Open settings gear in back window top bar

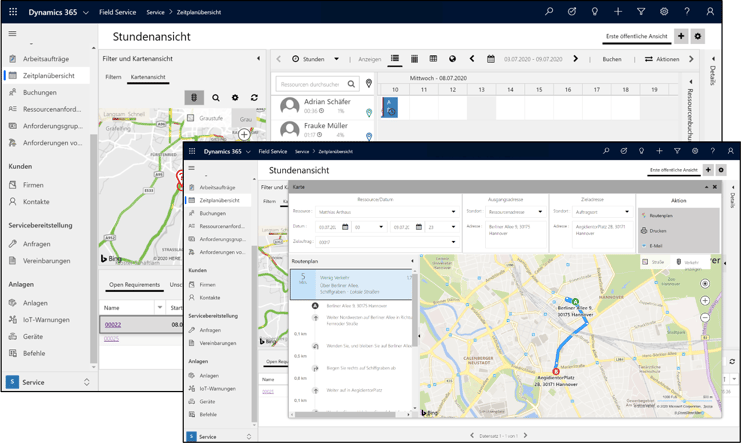pyautogui.click(x=664, y=11)
